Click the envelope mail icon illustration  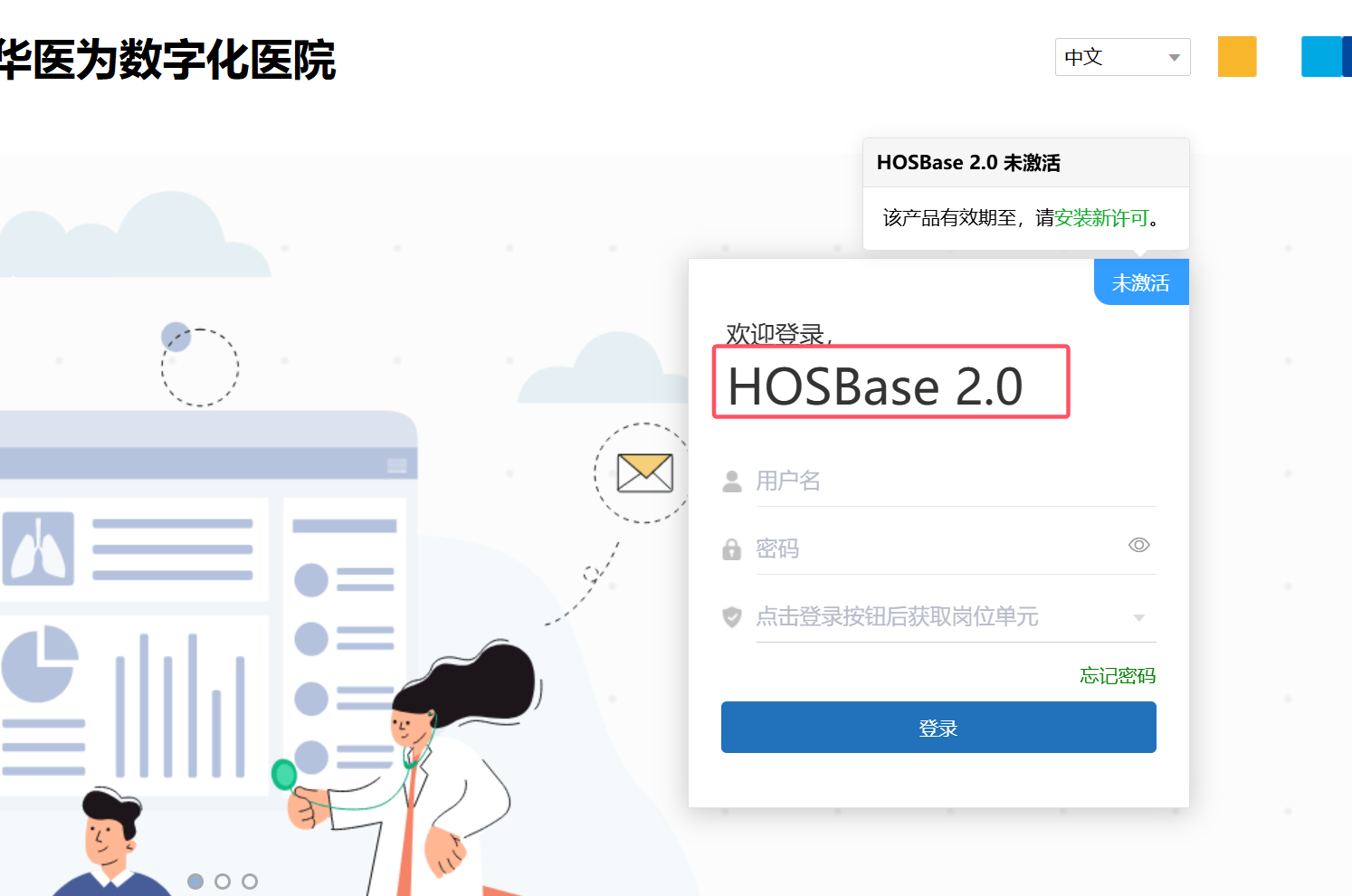645,472
